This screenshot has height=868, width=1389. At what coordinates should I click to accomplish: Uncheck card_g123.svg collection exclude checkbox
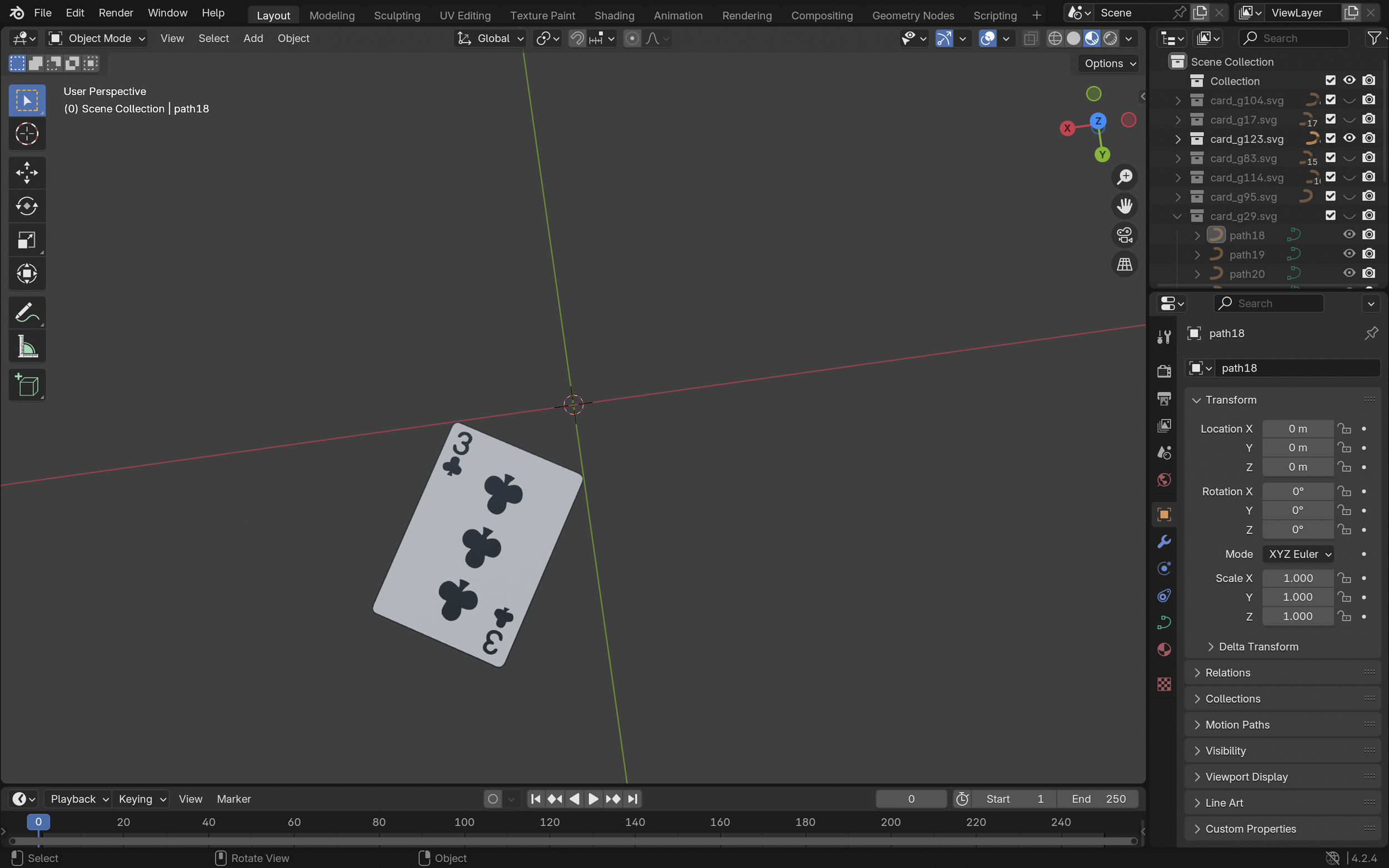click(1330, 138)
